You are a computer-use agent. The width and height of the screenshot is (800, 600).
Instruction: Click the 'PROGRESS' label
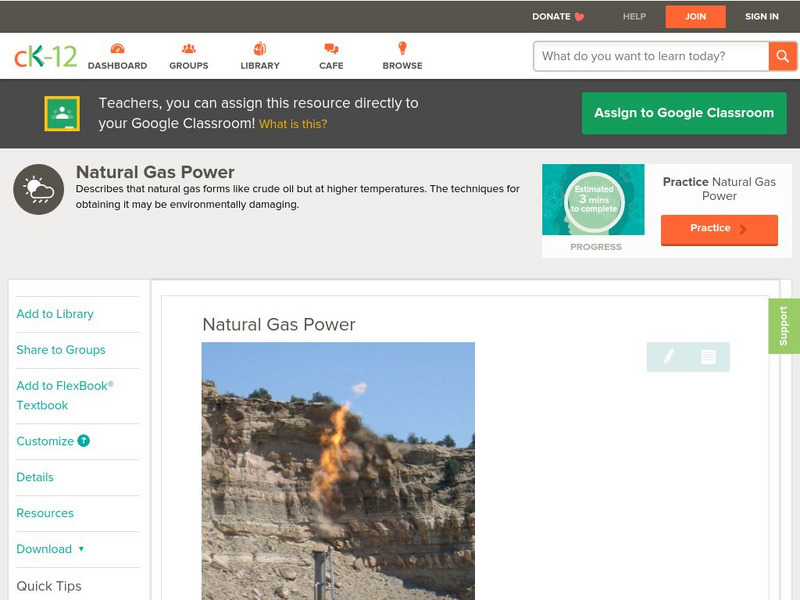(x=596, y=247)
